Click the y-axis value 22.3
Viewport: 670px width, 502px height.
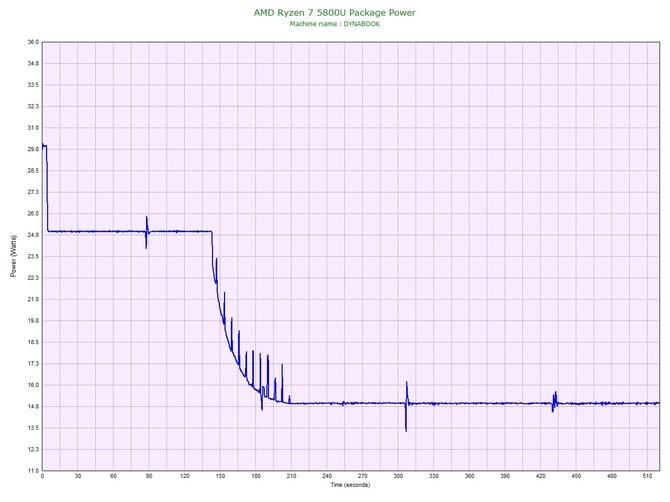(33, 278)
